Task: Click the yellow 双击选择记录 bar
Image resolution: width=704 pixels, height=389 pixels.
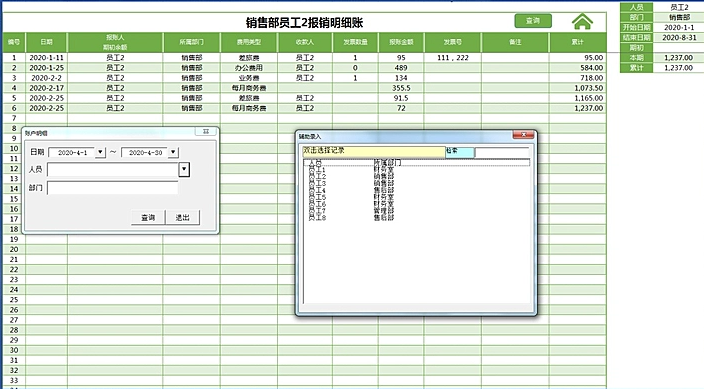Action: click(373, 152)
